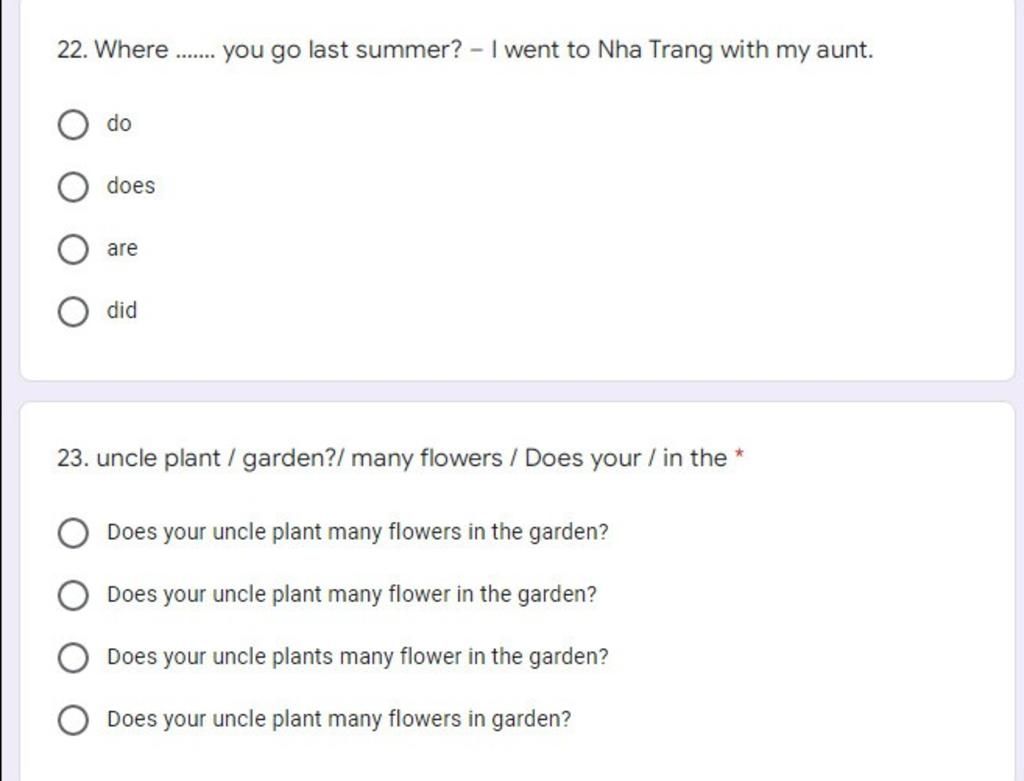Pick 'uncle plants many flower' option
This screenshot has width=1024, height=781.
pos(72,658)
